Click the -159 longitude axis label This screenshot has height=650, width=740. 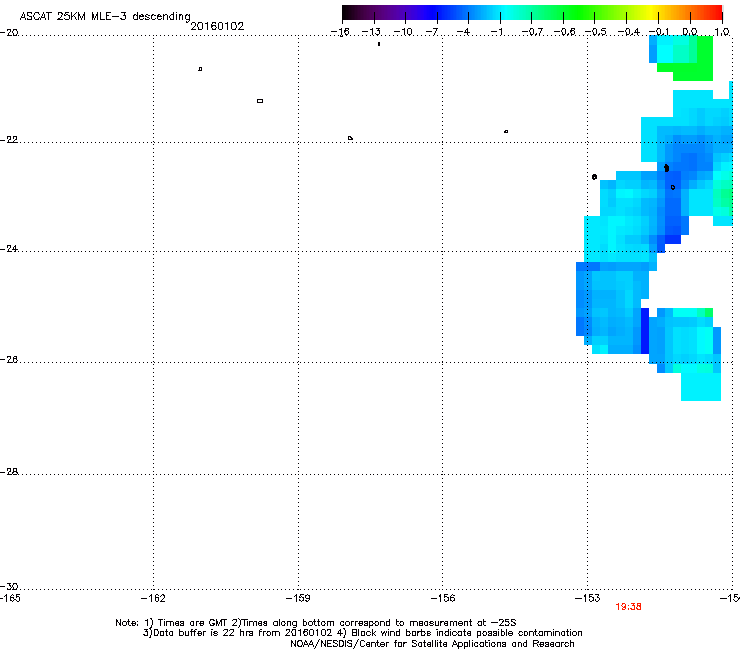(298, 599)
